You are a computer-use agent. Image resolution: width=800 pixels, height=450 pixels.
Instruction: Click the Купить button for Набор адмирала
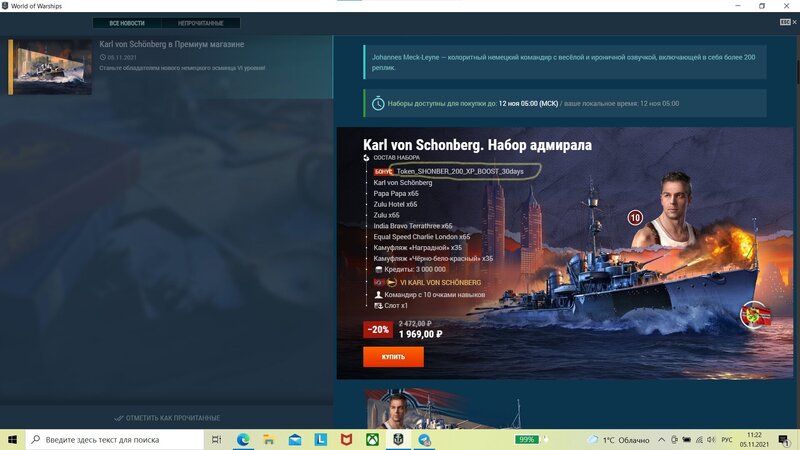[x=393, y=357]
